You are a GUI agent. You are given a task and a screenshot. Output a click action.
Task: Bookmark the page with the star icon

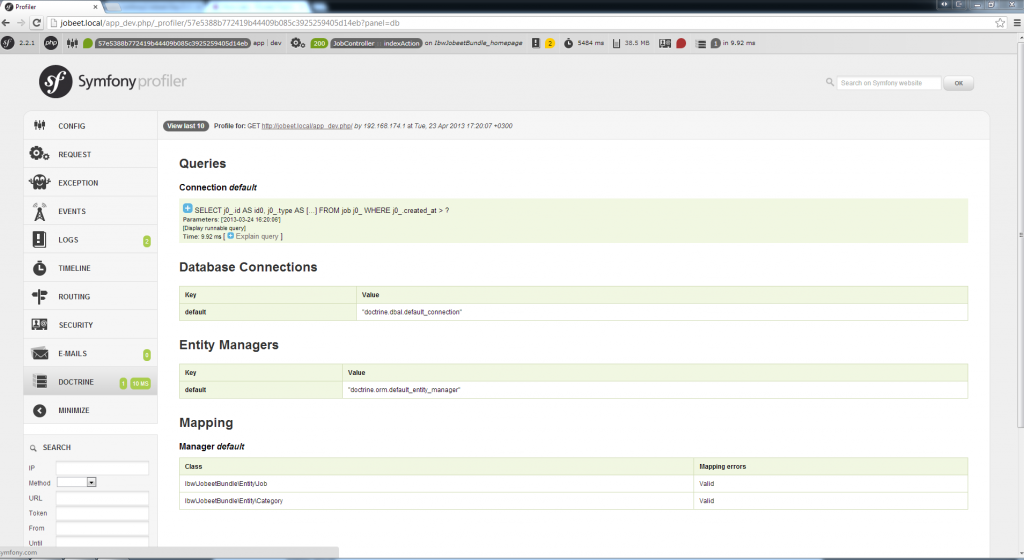tap(1000, 23)
